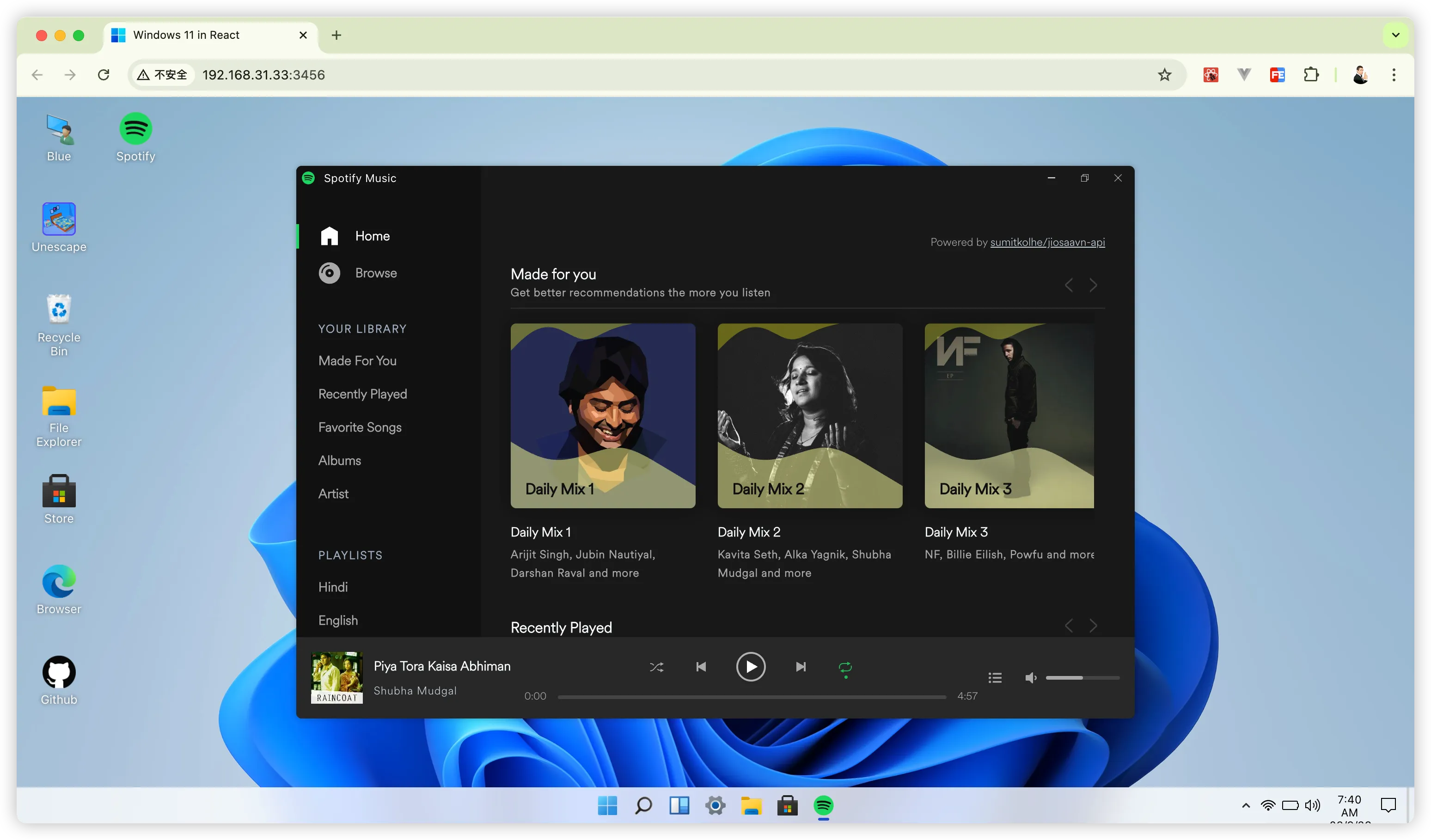The height and width of the screenshot is (840, 1431).
Task: Open the browser tab list dropdown
Action: pos(1395,35)
